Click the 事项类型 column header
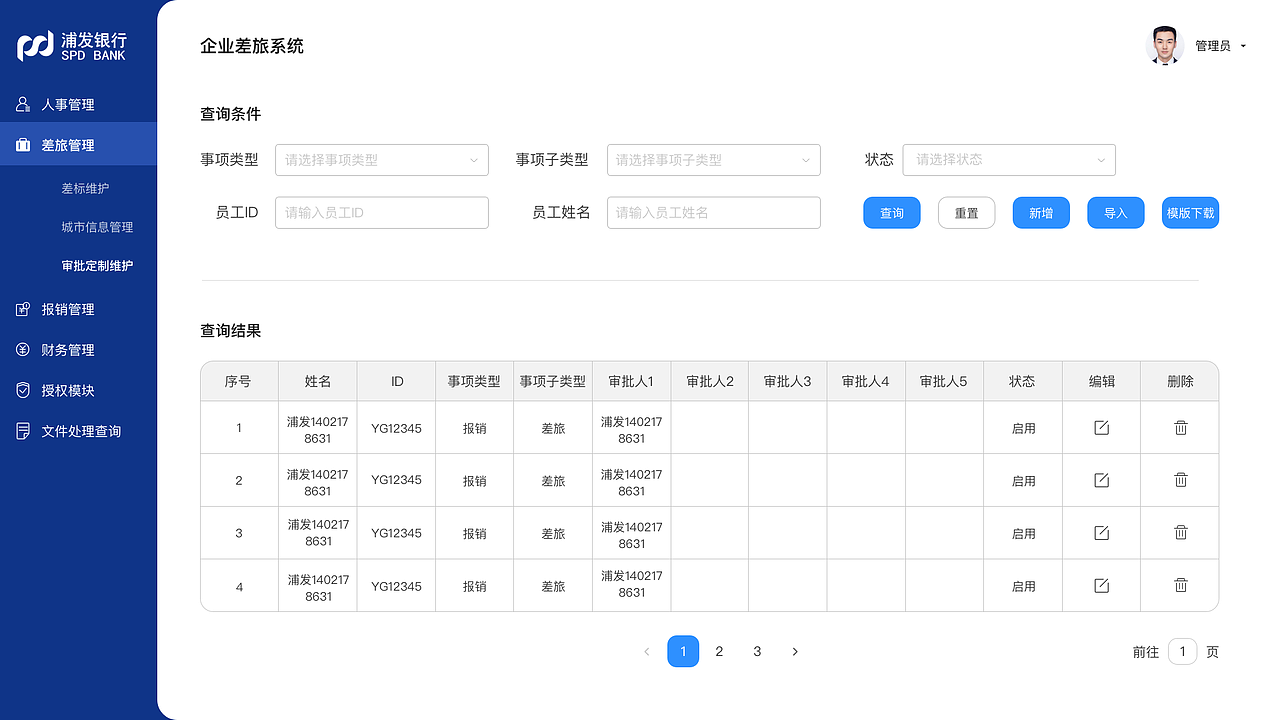Image resolution: width=1280 pixels, height=720 pixels. click(x=474, y=382)
